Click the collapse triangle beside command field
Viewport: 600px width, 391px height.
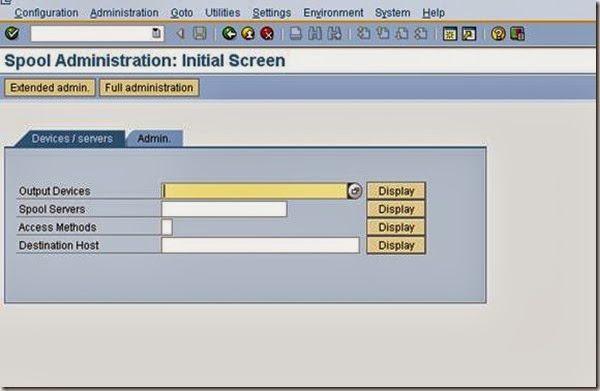coord(180,34)
